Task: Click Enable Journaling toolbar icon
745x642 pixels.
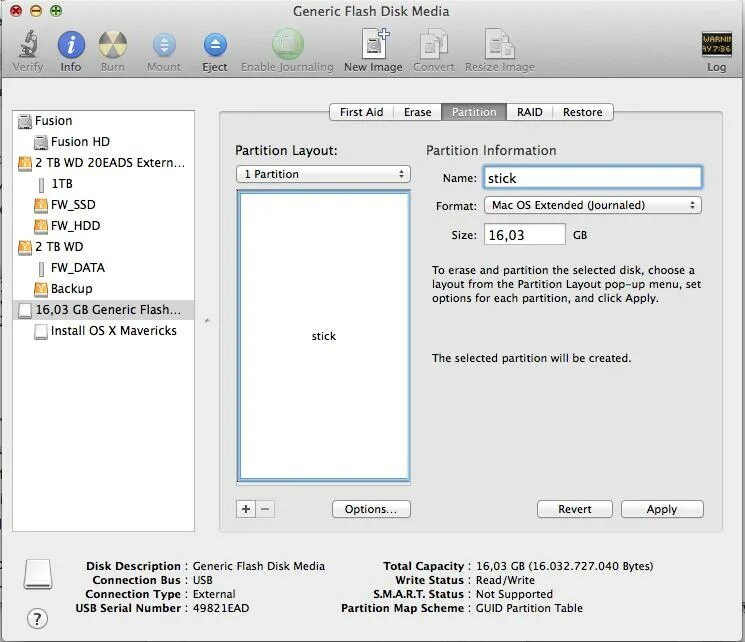Action: point(287,44)
